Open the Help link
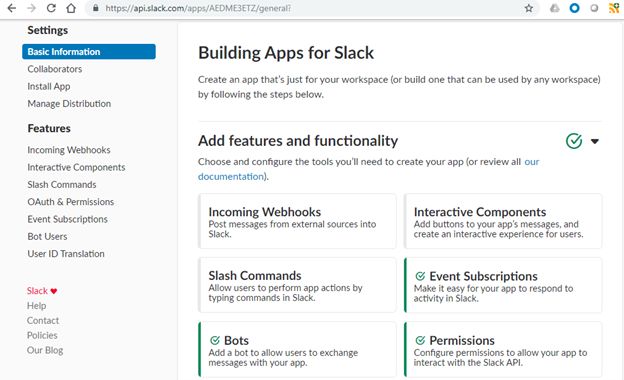 point(36,306)
